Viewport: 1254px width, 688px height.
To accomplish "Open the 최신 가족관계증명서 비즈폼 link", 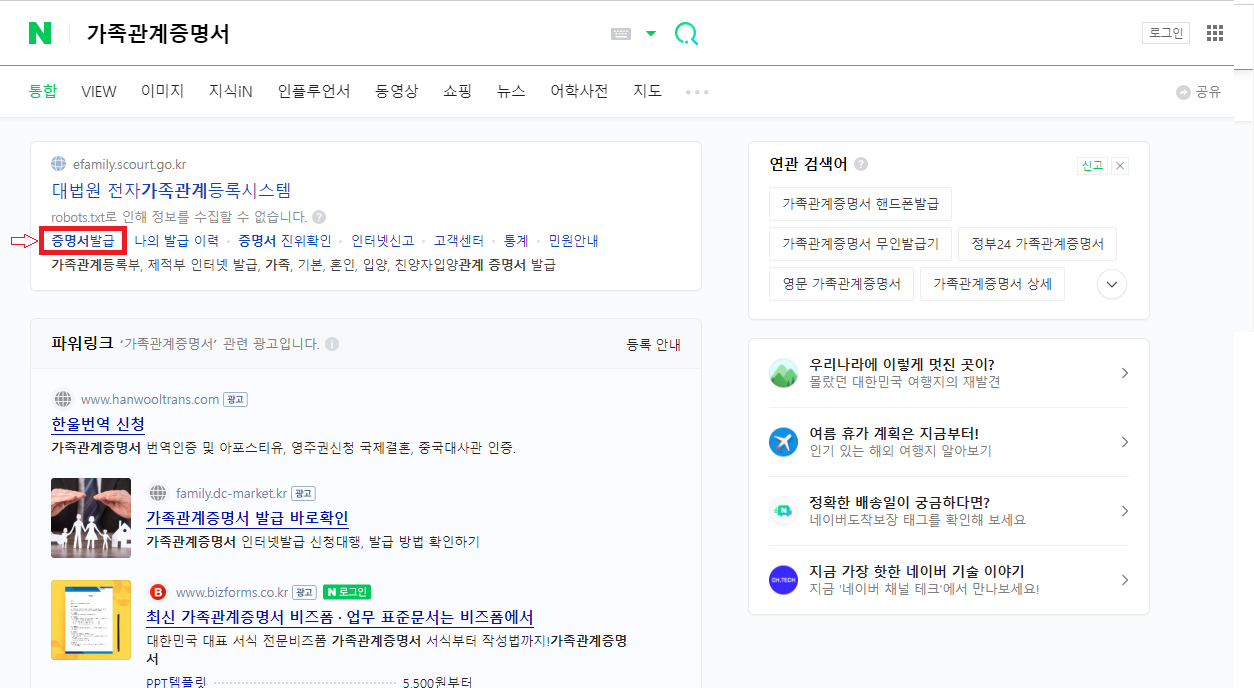I will pos(340,617).
